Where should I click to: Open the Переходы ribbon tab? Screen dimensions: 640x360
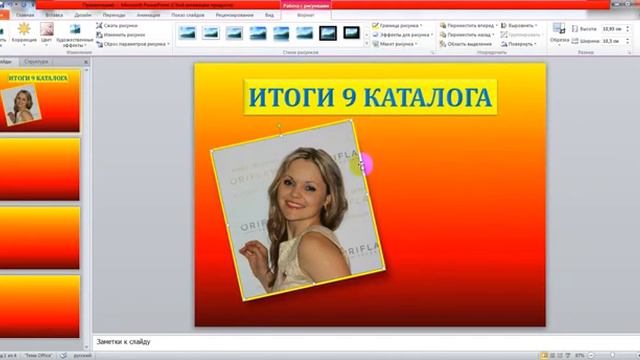(x=114, y=15)
